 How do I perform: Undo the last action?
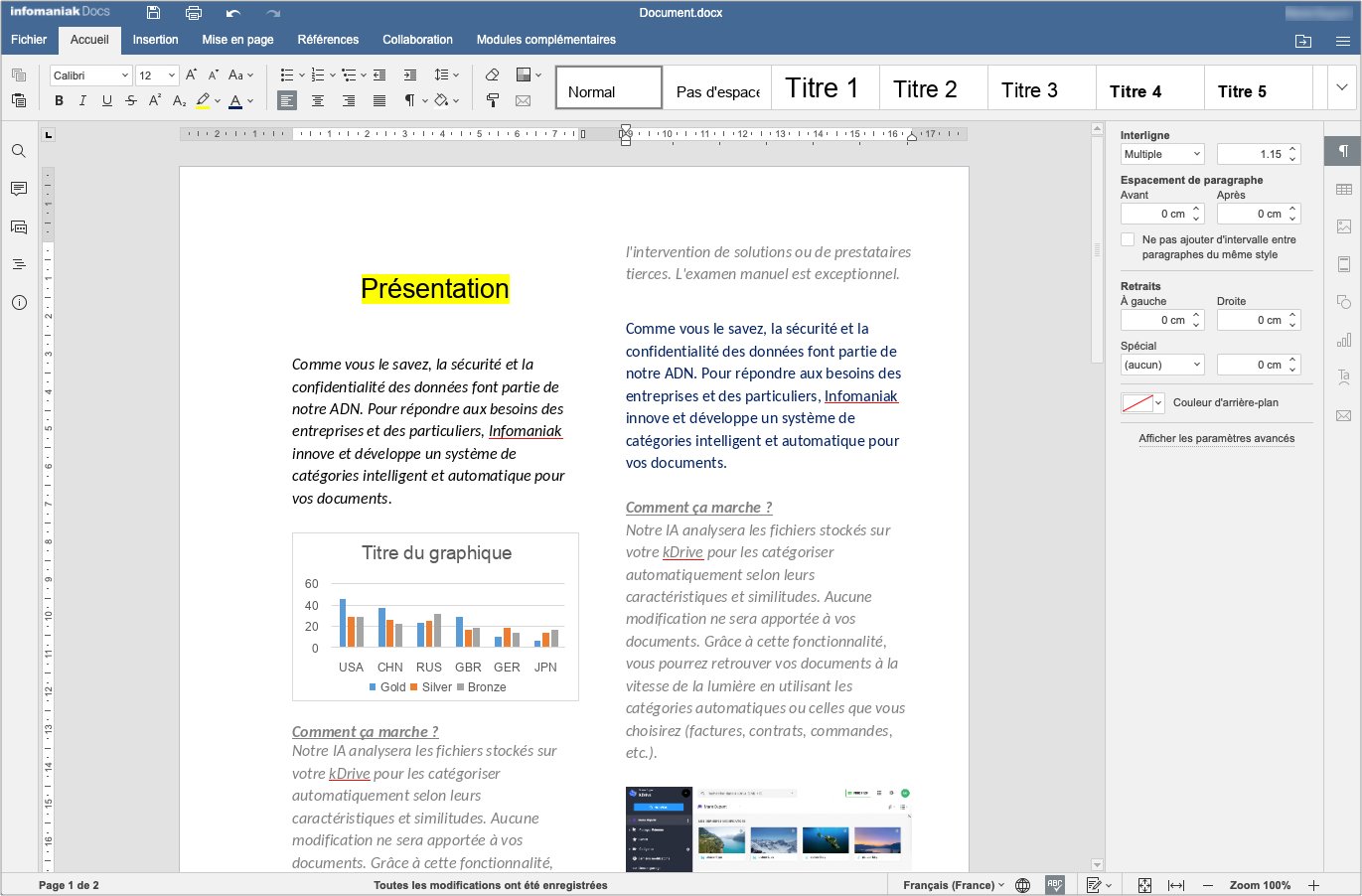(x=233, y=13)
